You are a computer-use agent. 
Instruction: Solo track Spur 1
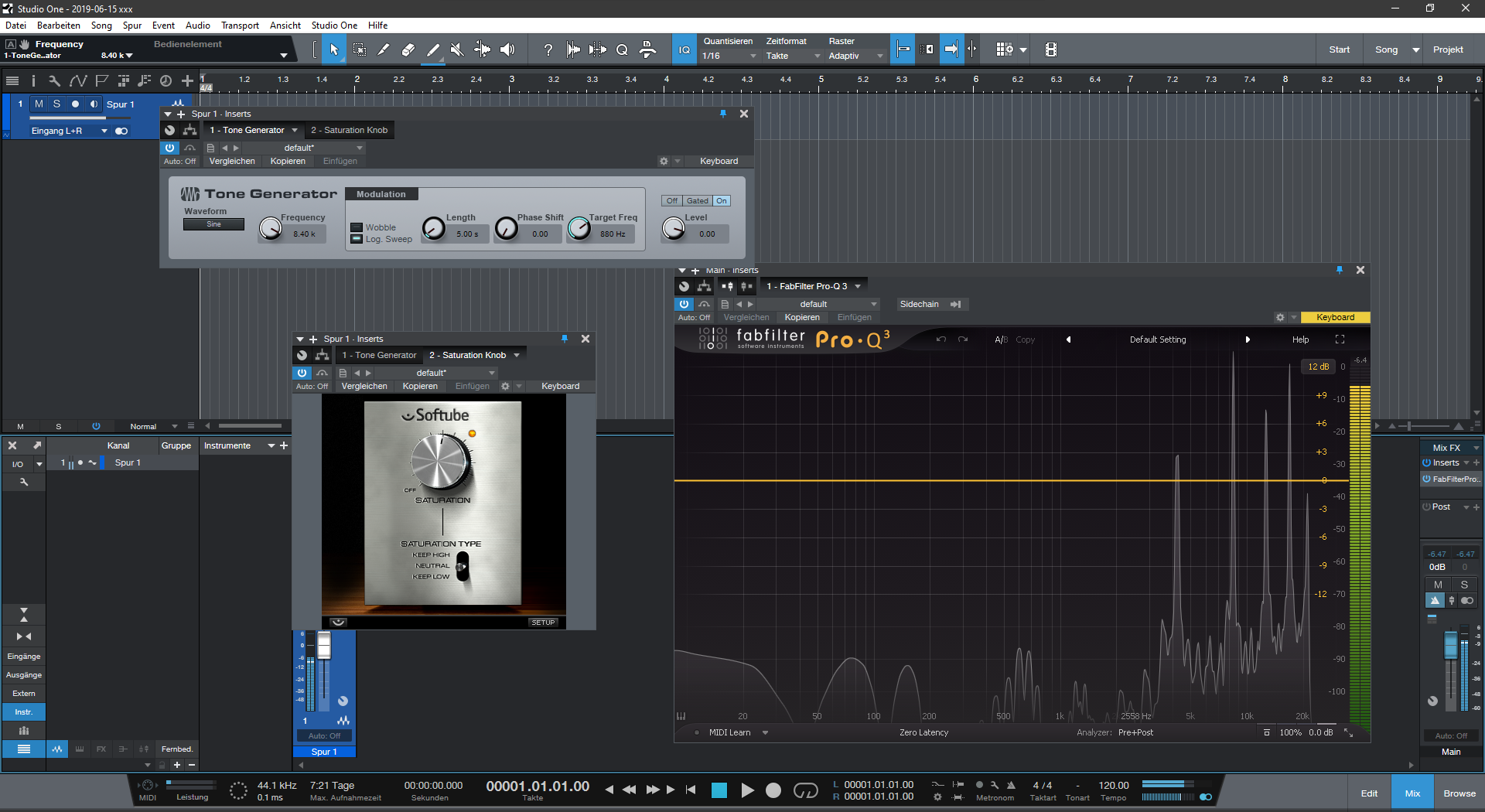point(56,104)
